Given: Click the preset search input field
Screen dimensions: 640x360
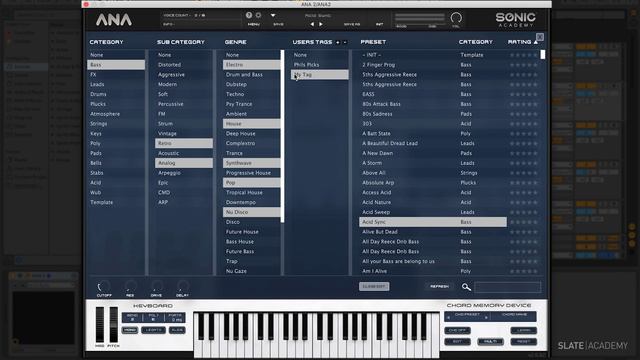Looking at the screenshot, I should tap(507, 287).
